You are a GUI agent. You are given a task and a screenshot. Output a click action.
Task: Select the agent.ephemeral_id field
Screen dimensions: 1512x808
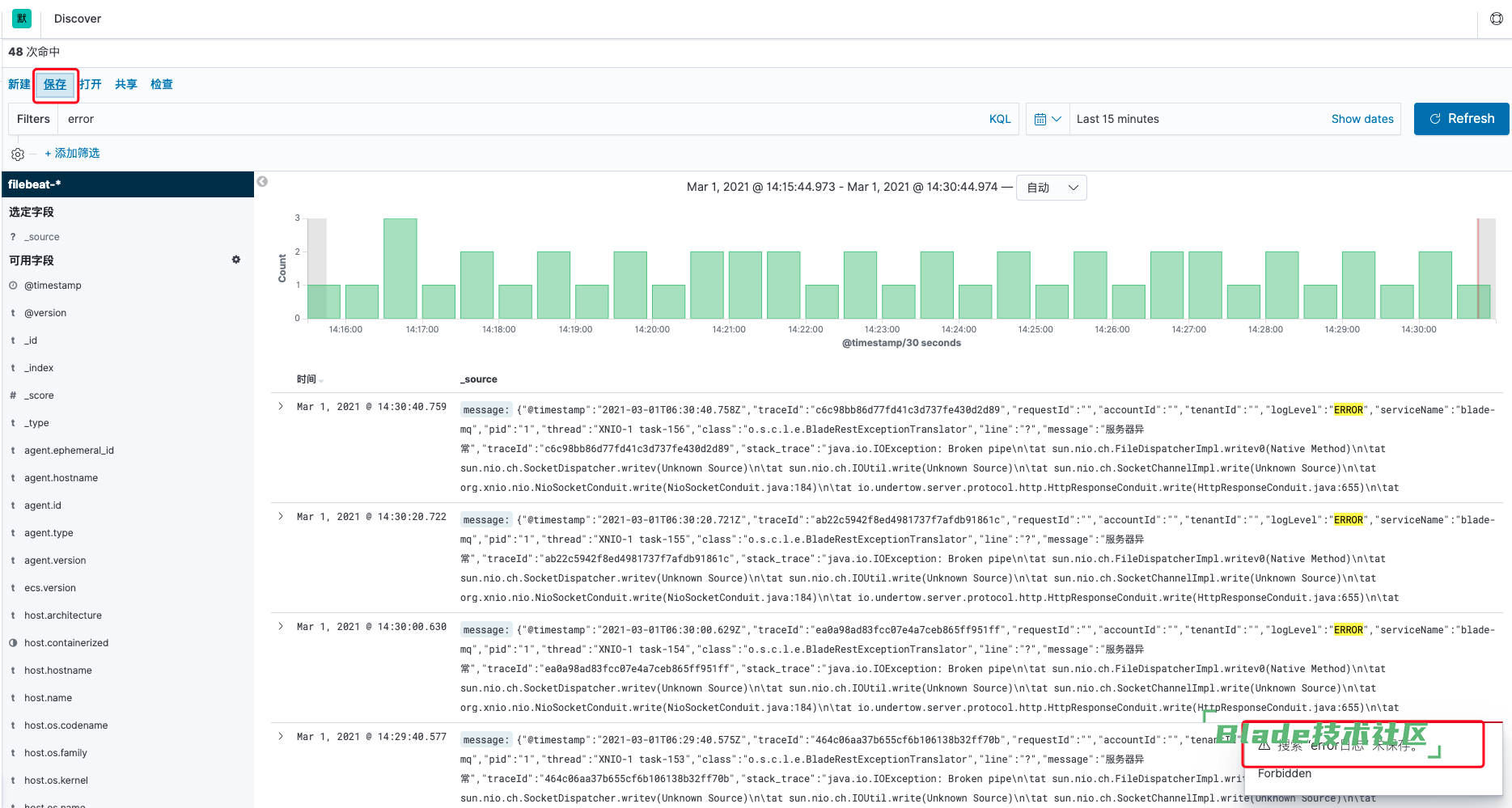click(69, 451)
